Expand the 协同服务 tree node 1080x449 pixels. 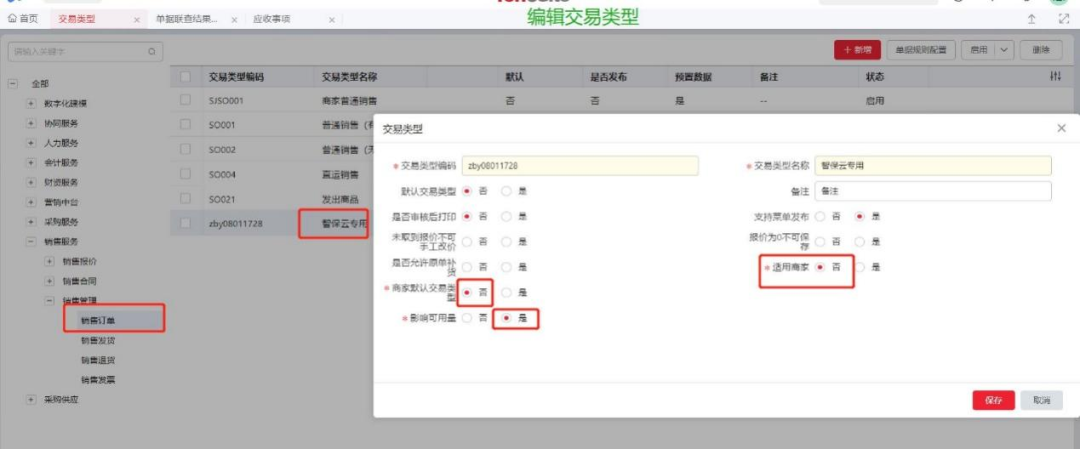click(30, 123)
